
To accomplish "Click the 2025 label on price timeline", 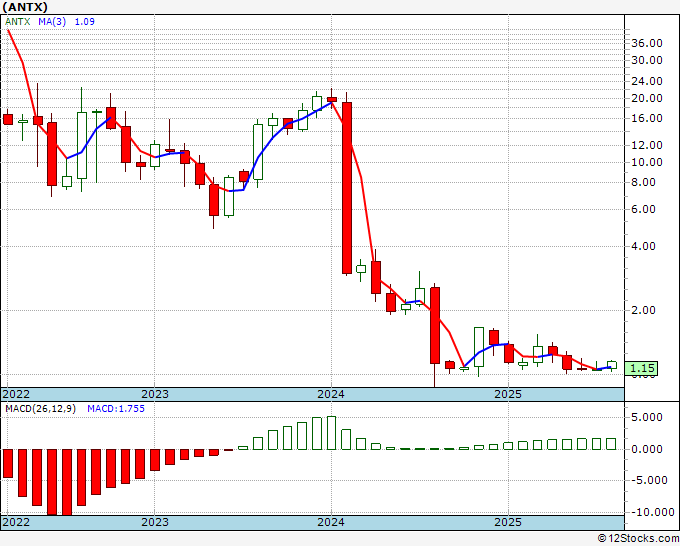I will (508, 395).
